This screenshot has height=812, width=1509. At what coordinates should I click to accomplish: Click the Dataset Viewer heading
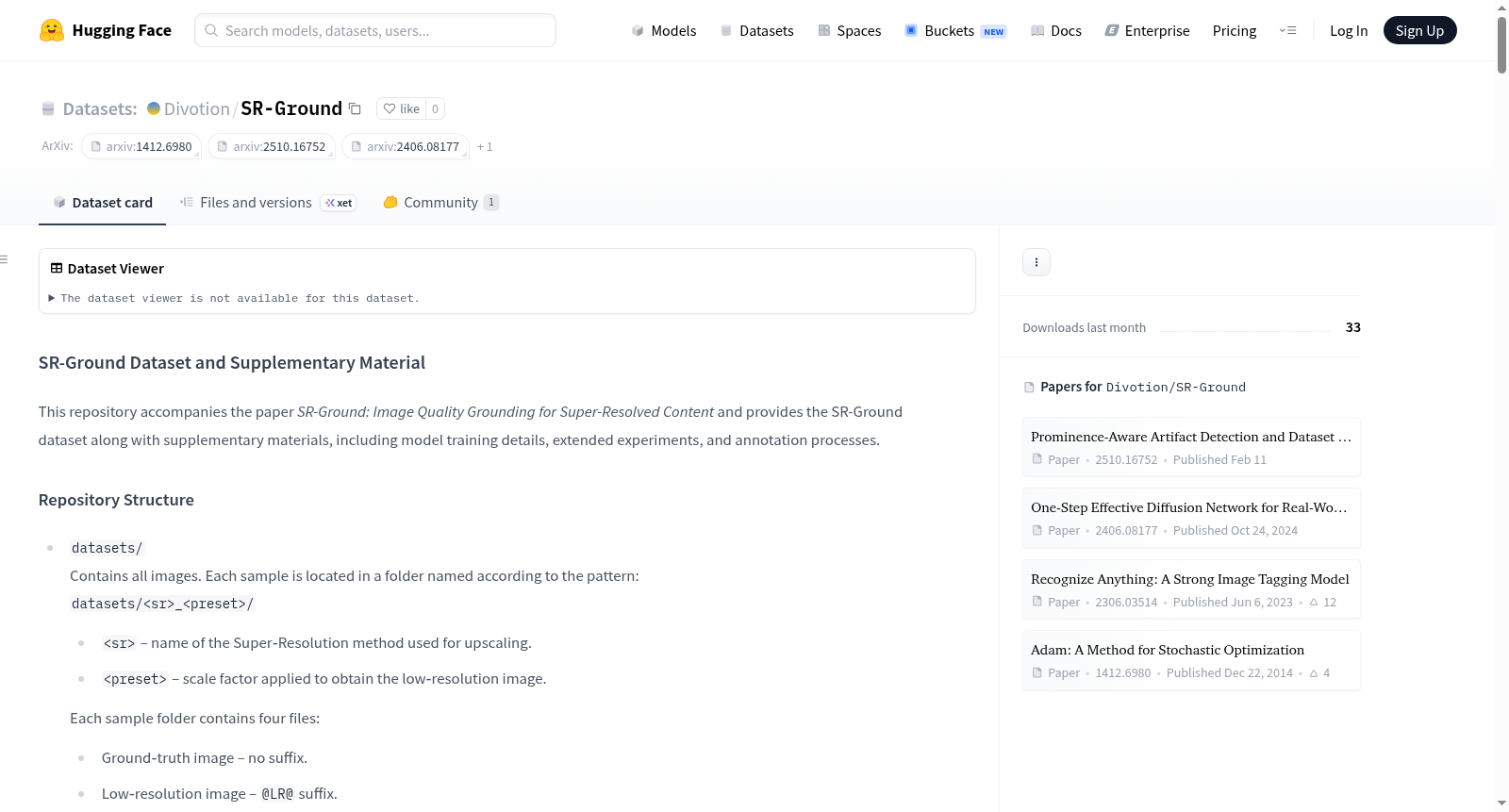pos(116,269)
